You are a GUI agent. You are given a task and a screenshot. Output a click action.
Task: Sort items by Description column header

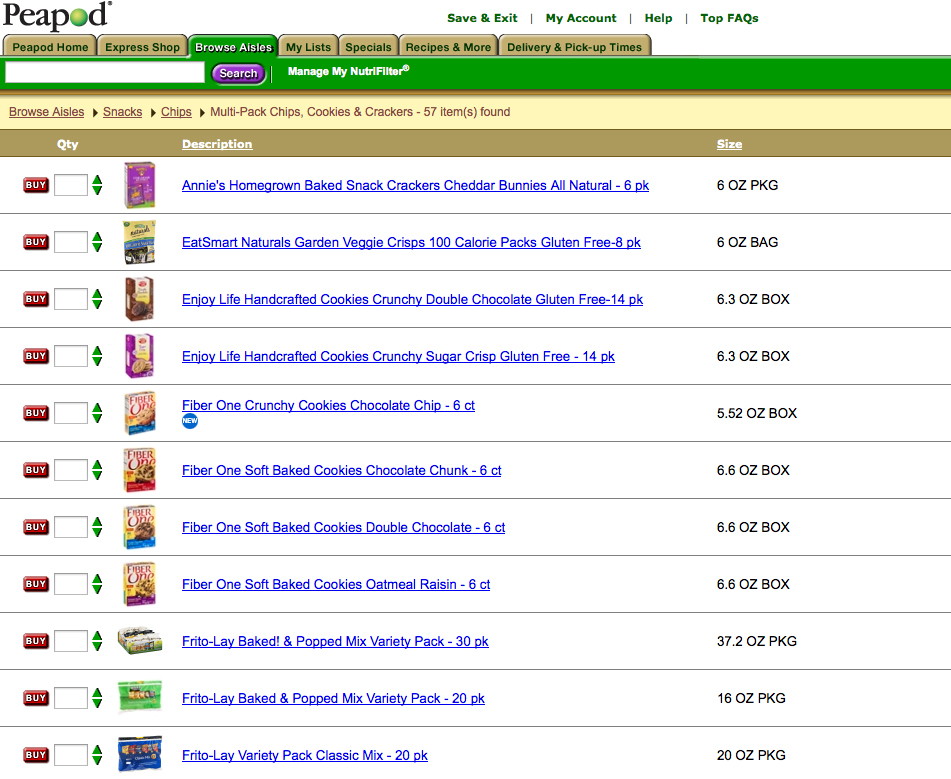coord(217,144)
